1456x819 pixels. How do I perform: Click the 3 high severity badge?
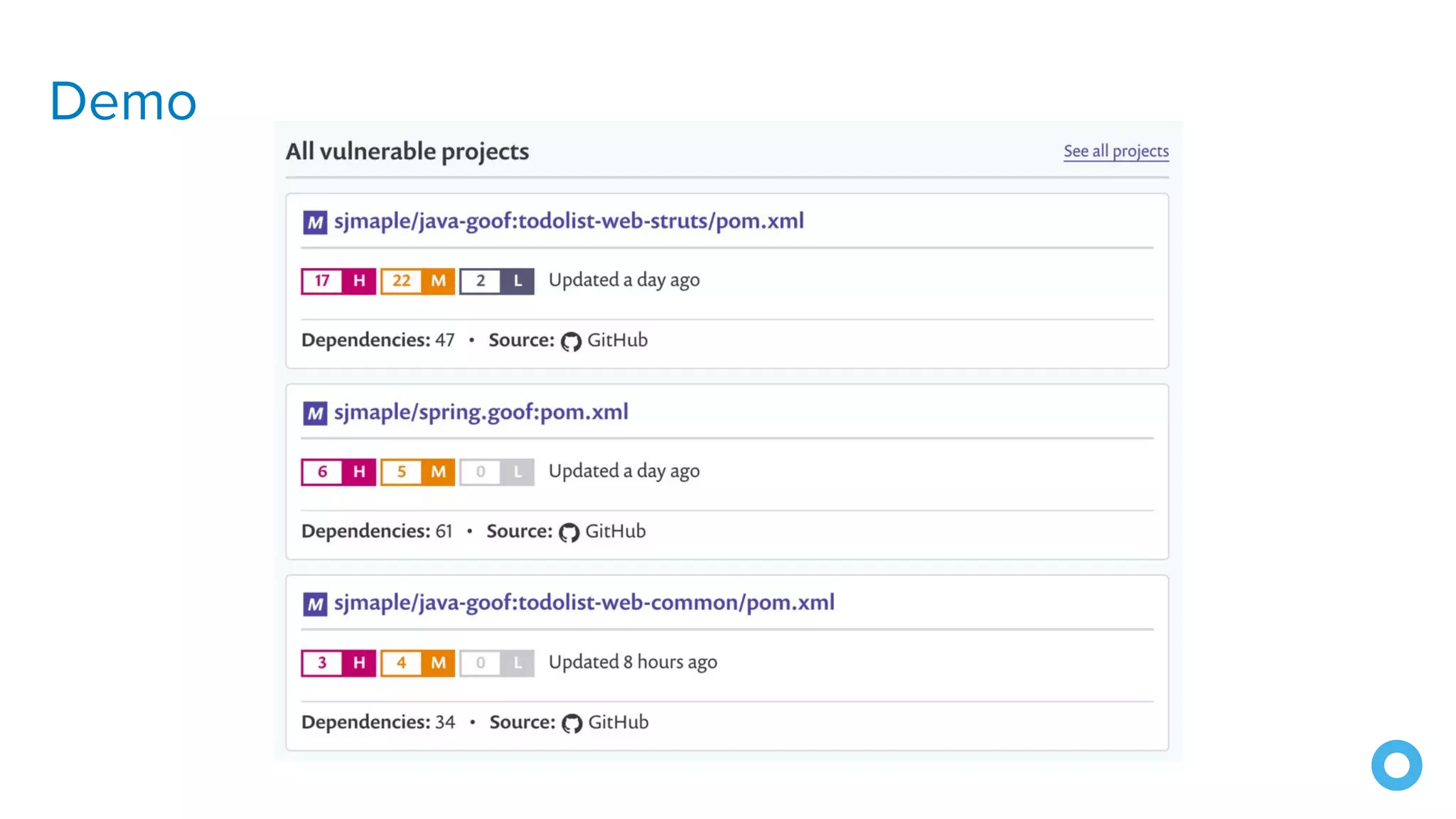pyautogui.click(x=338, y=663)
